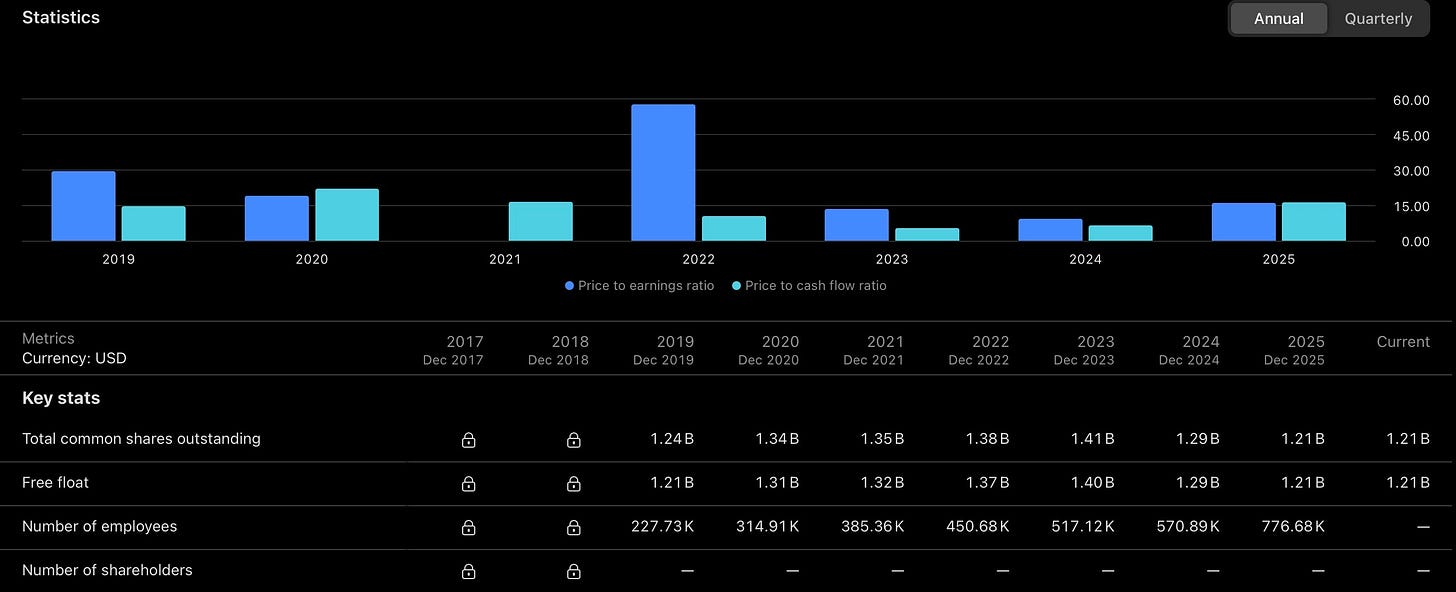The width and height of the screenshot is (1456, 592).
Task: Click the lock icon for 2018 Number of employees
Action: click(x=573, y=527)
